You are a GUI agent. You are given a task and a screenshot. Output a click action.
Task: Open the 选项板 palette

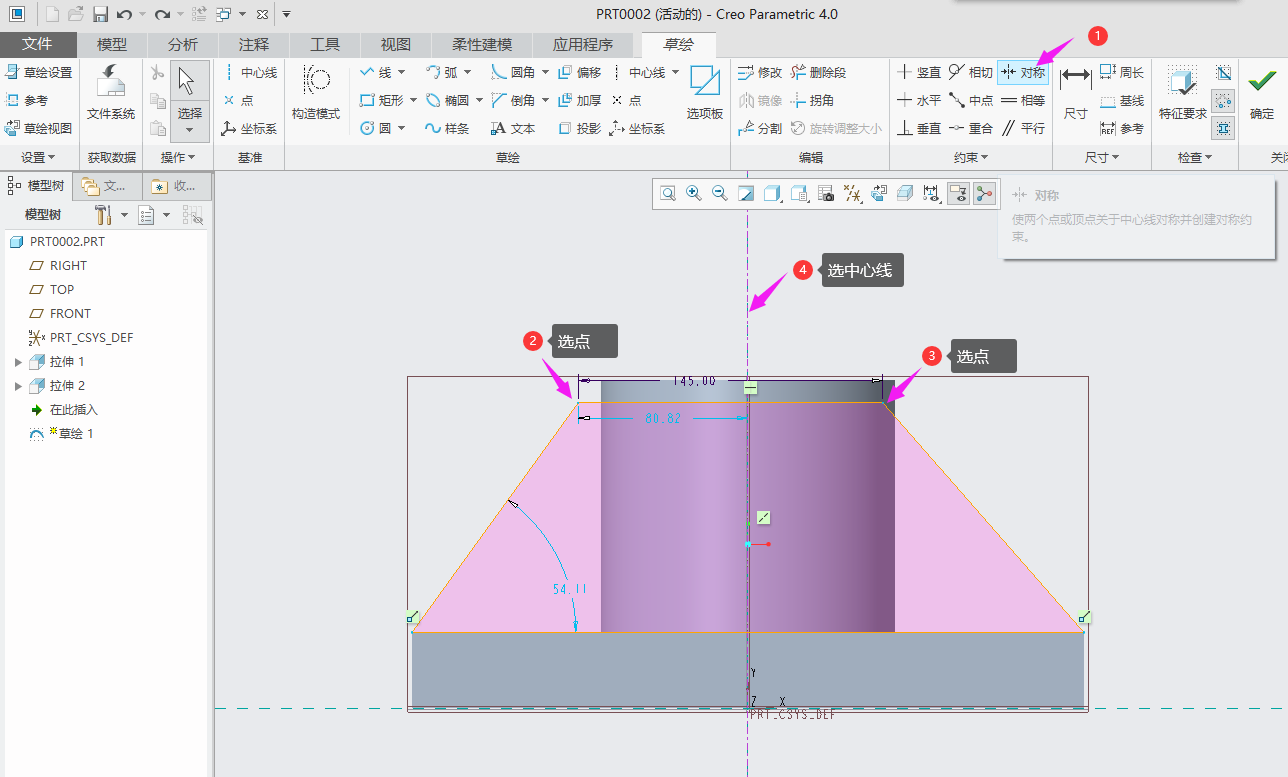pos(704,93)
